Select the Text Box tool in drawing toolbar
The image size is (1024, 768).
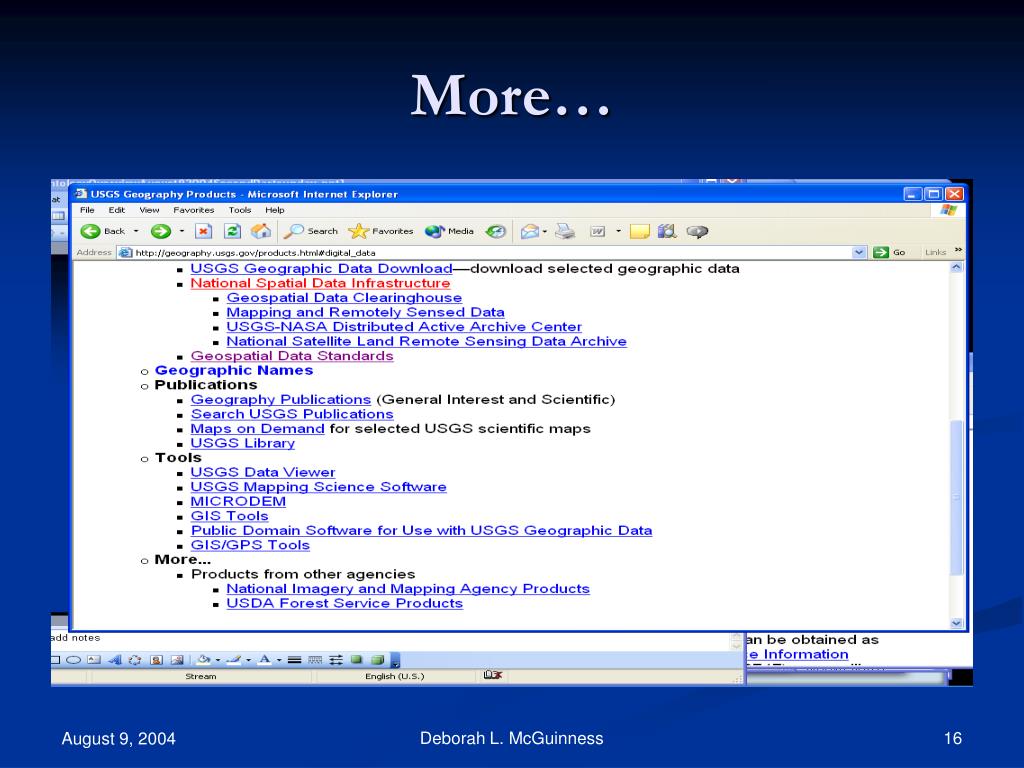94,660
